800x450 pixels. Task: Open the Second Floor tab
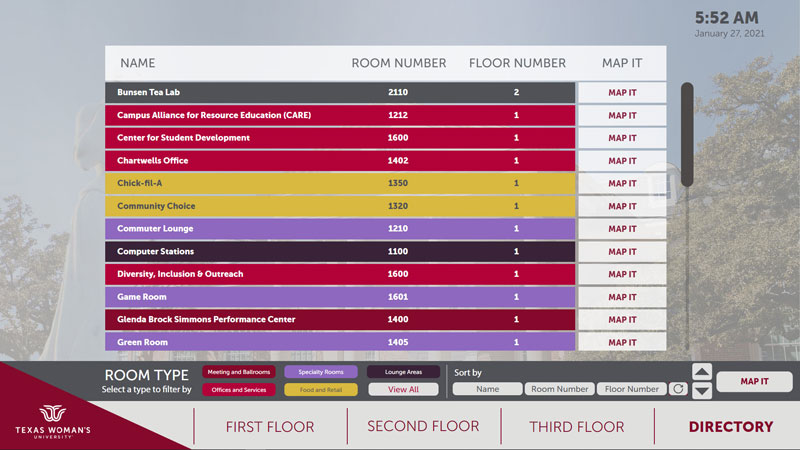pyautogui.click(x=423, y=427)
